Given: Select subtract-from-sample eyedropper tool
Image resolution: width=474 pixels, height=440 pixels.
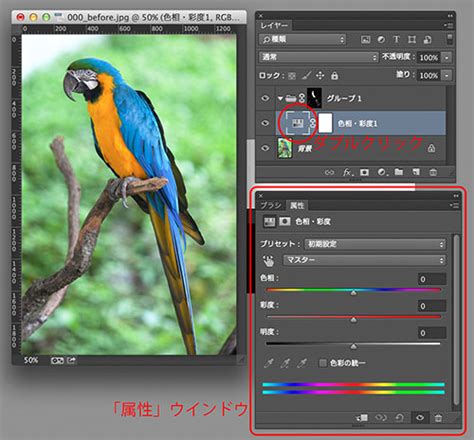Looking at the screenshot, I should pyautogui.click(x=302, y=363).
